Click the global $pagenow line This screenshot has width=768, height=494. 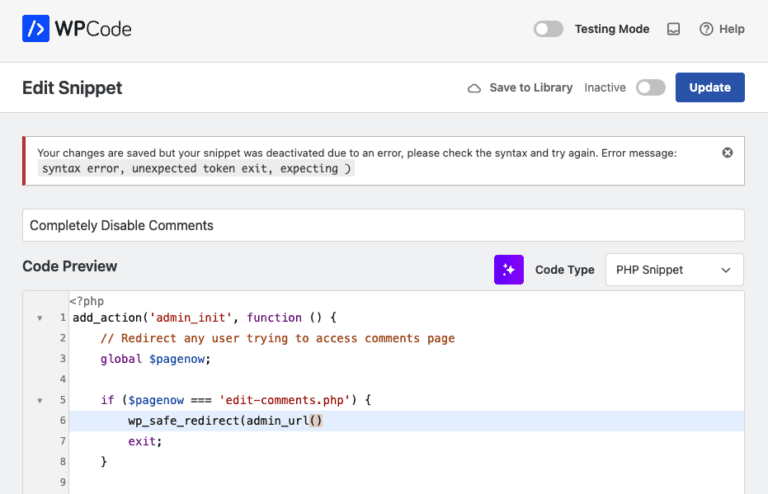click(155, 359)
